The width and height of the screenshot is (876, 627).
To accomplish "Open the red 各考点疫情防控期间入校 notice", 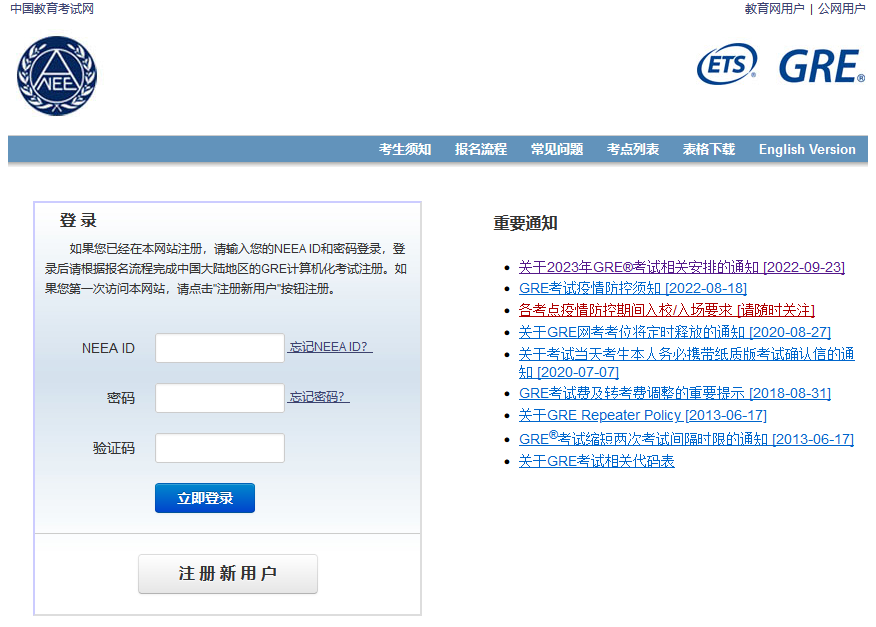I will (x=666, y=310).
